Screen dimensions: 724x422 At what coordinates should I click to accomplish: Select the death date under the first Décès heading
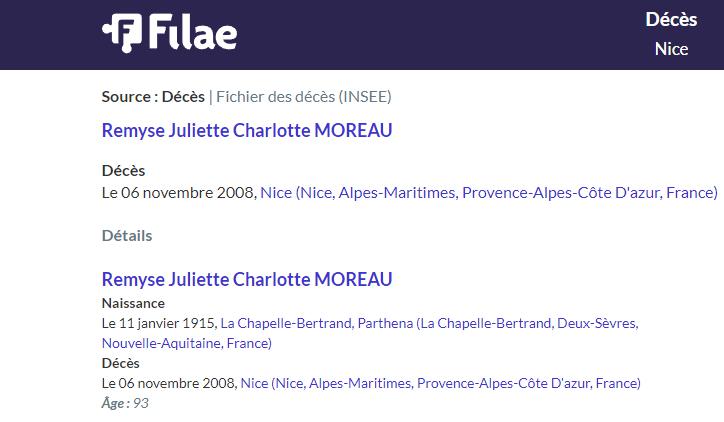(x=179, y=193)
